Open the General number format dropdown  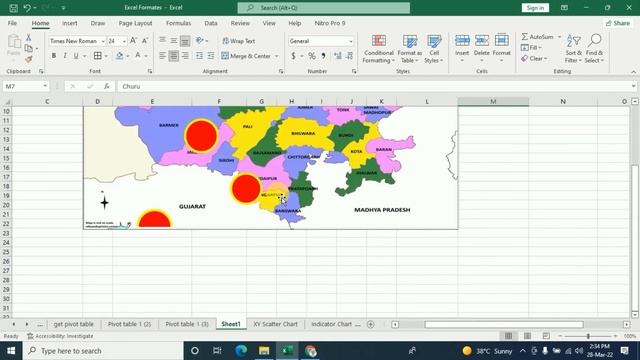(351, 41)
